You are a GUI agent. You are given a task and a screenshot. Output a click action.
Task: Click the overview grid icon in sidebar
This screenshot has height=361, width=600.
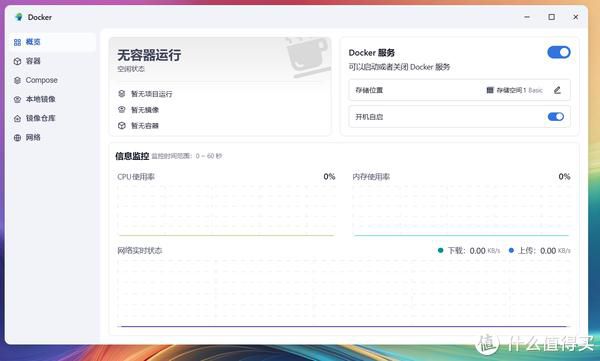coord(17,42)
